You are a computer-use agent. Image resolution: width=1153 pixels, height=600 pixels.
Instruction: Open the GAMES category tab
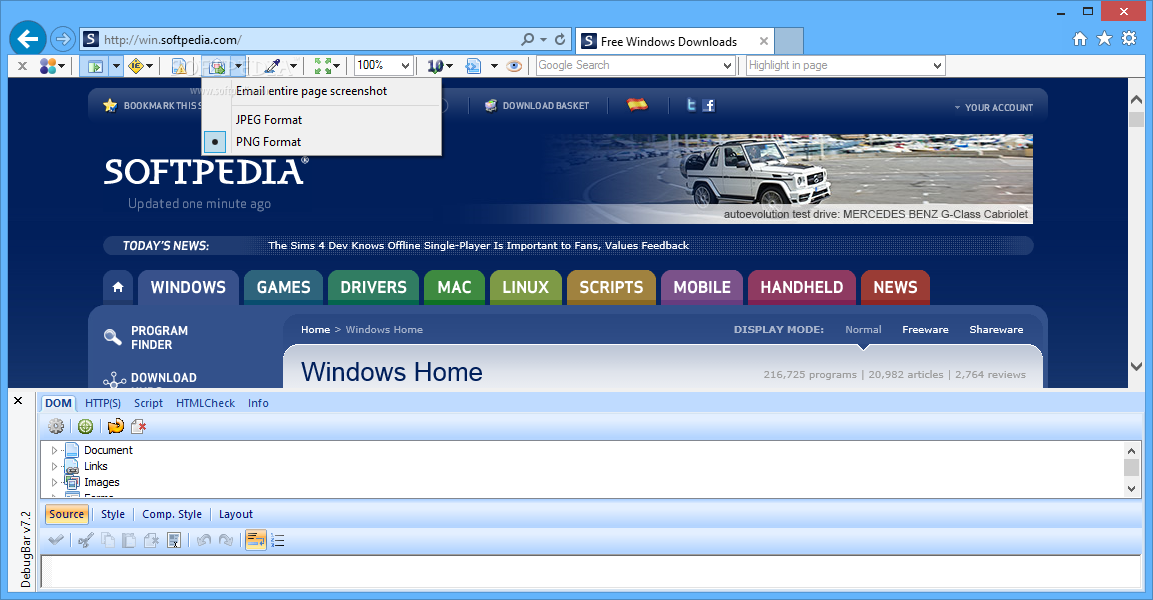click(x=284, y=288)
